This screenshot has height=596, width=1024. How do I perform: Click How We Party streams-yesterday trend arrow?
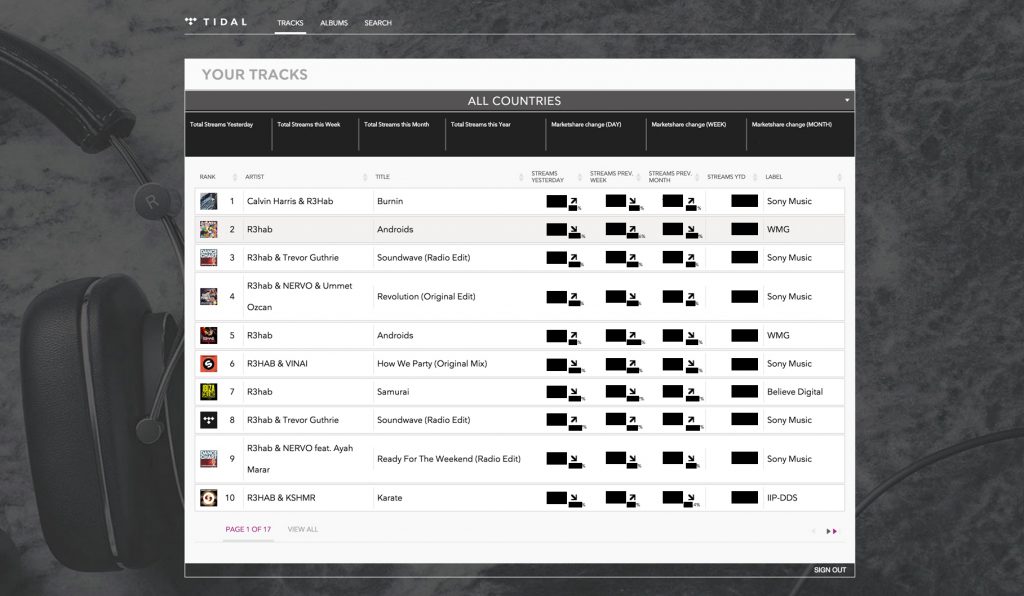pyautogui.click(x=573, y=364)
